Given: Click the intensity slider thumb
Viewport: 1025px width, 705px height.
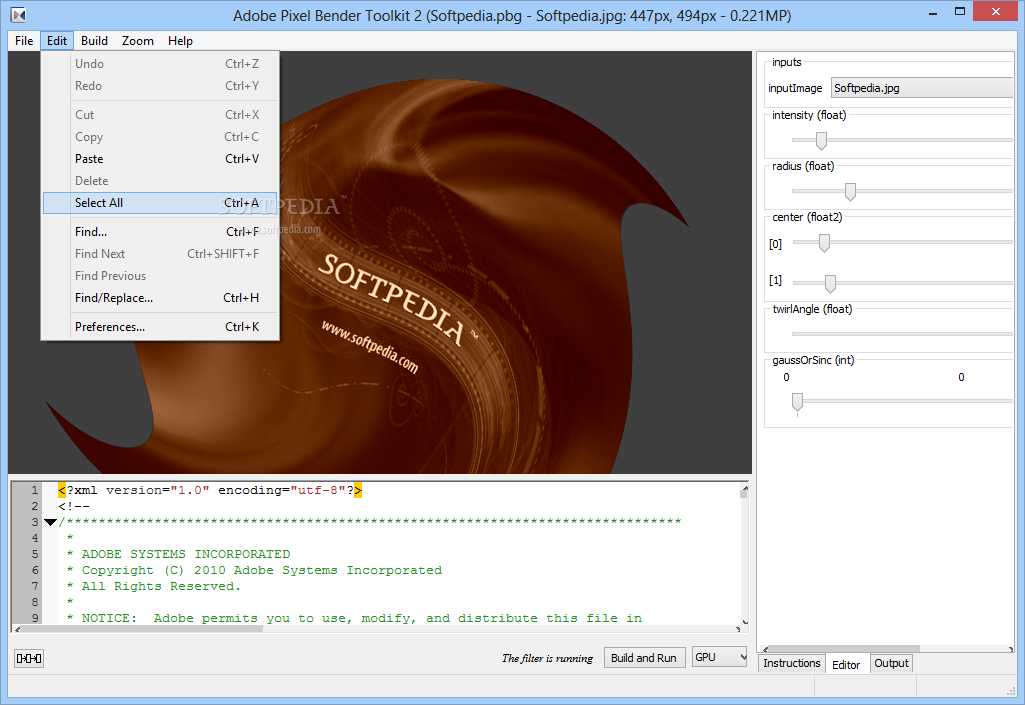Looking at the screenshot, I should click(822, 140).
